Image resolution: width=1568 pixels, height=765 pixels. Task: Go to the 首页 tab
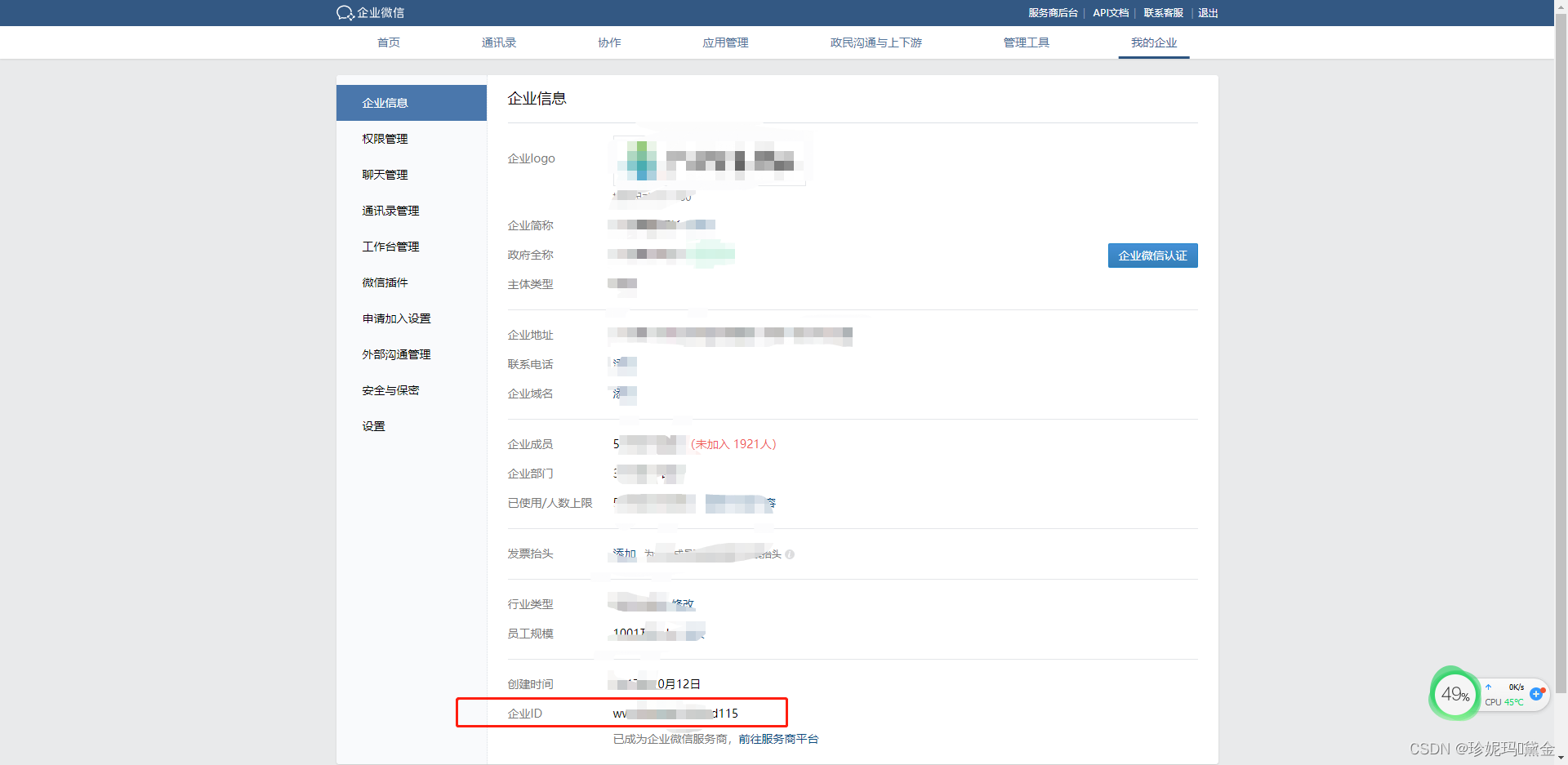coord(389,42)
